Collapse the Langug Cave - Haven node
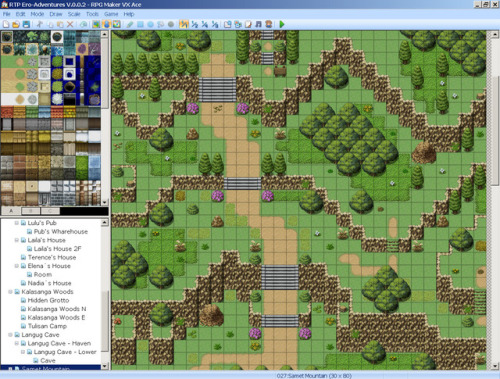500x379 pixels. pyautogui.click(x=16, y=343)
